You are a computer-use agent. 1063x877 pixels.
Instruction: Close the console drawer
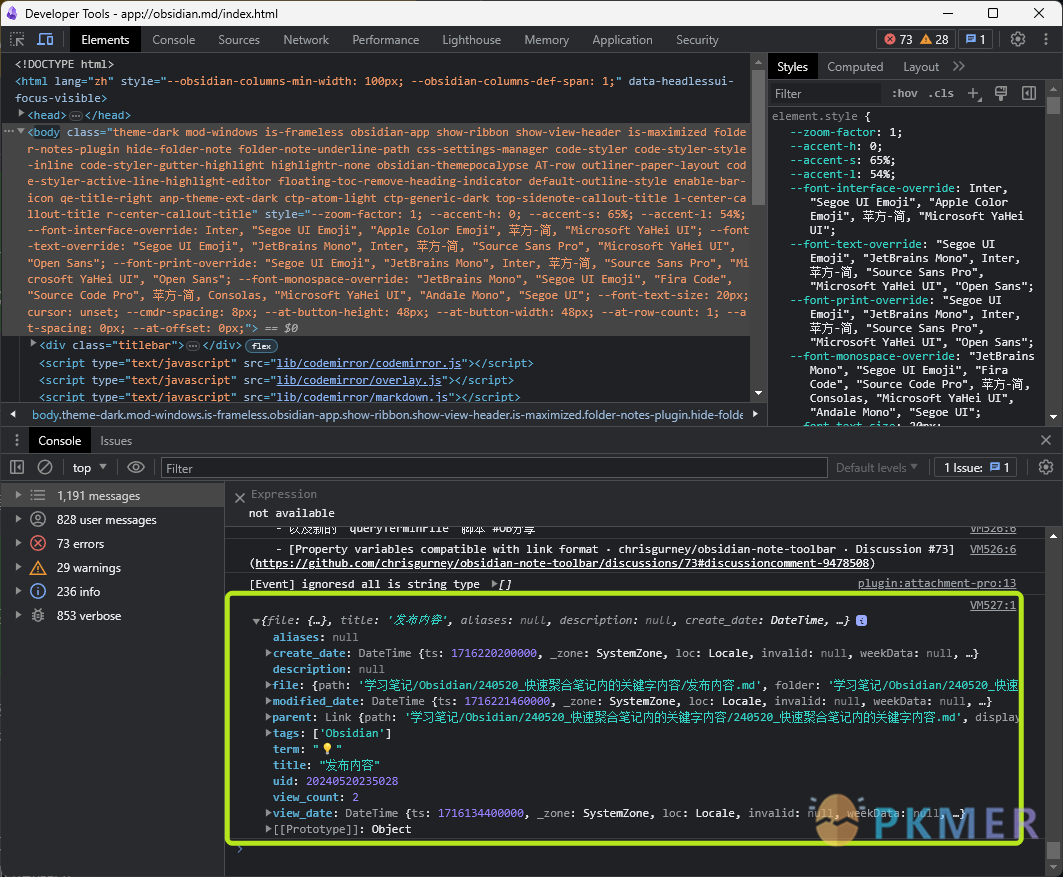(1045, 441)
